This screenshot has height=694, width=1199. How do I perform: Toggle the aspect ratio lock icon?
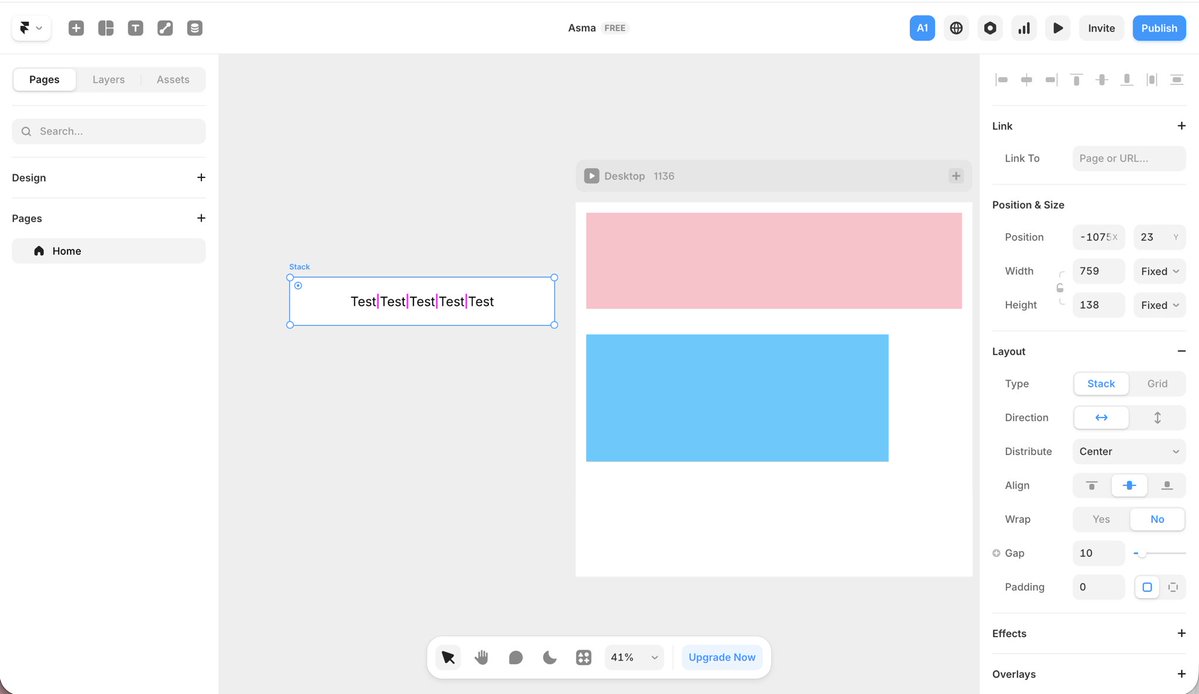(x=1060, y=288)
